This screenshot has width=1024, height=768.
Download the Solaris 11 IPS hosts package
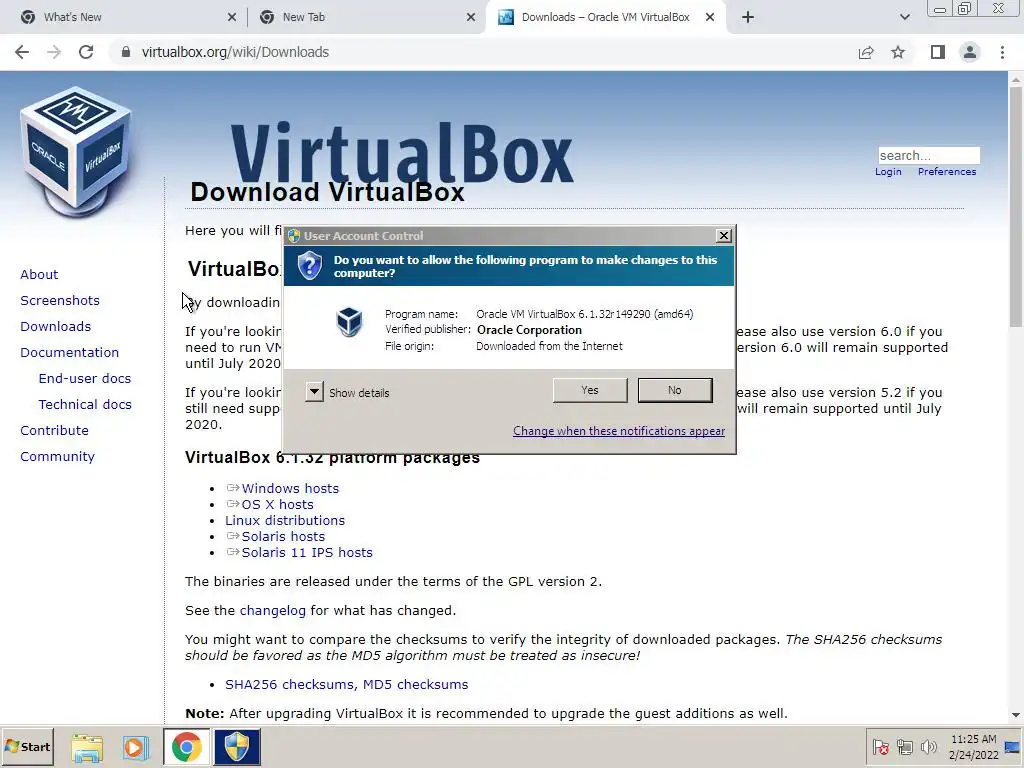[x=307, y=552]
